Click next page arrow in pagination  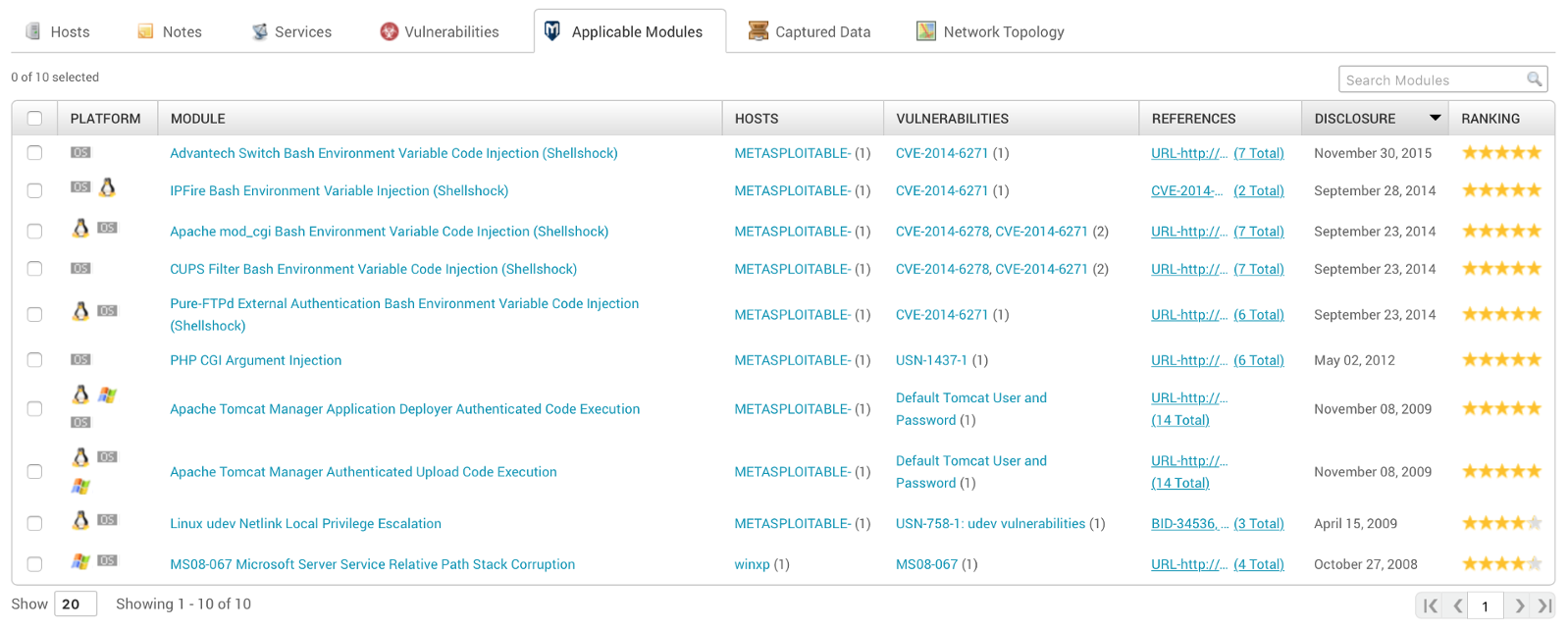coord(1519,605)
